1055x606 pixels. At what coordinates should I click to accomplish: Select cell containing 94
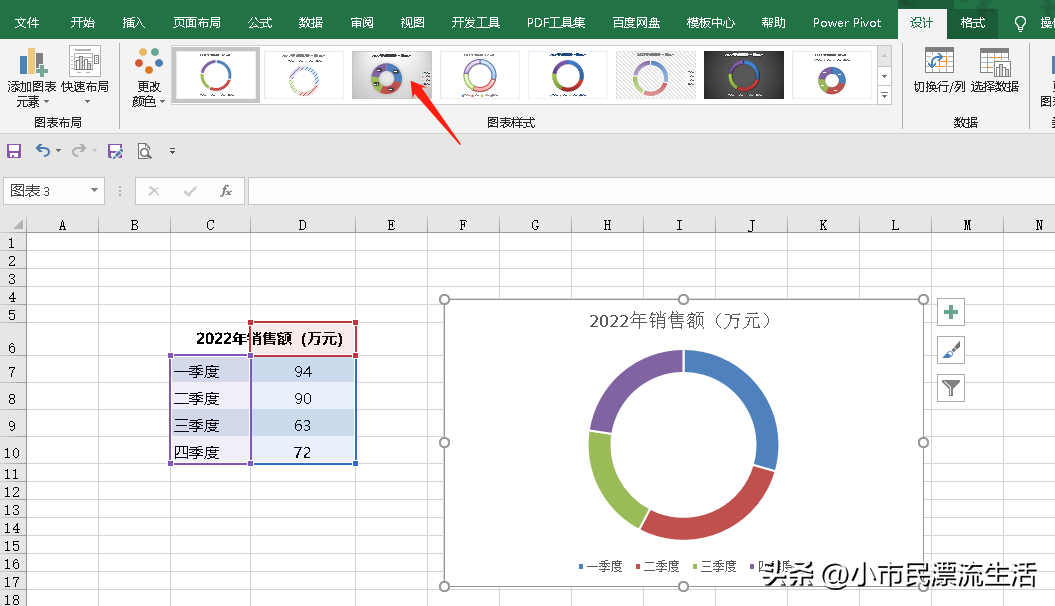(x=303, y=371)
